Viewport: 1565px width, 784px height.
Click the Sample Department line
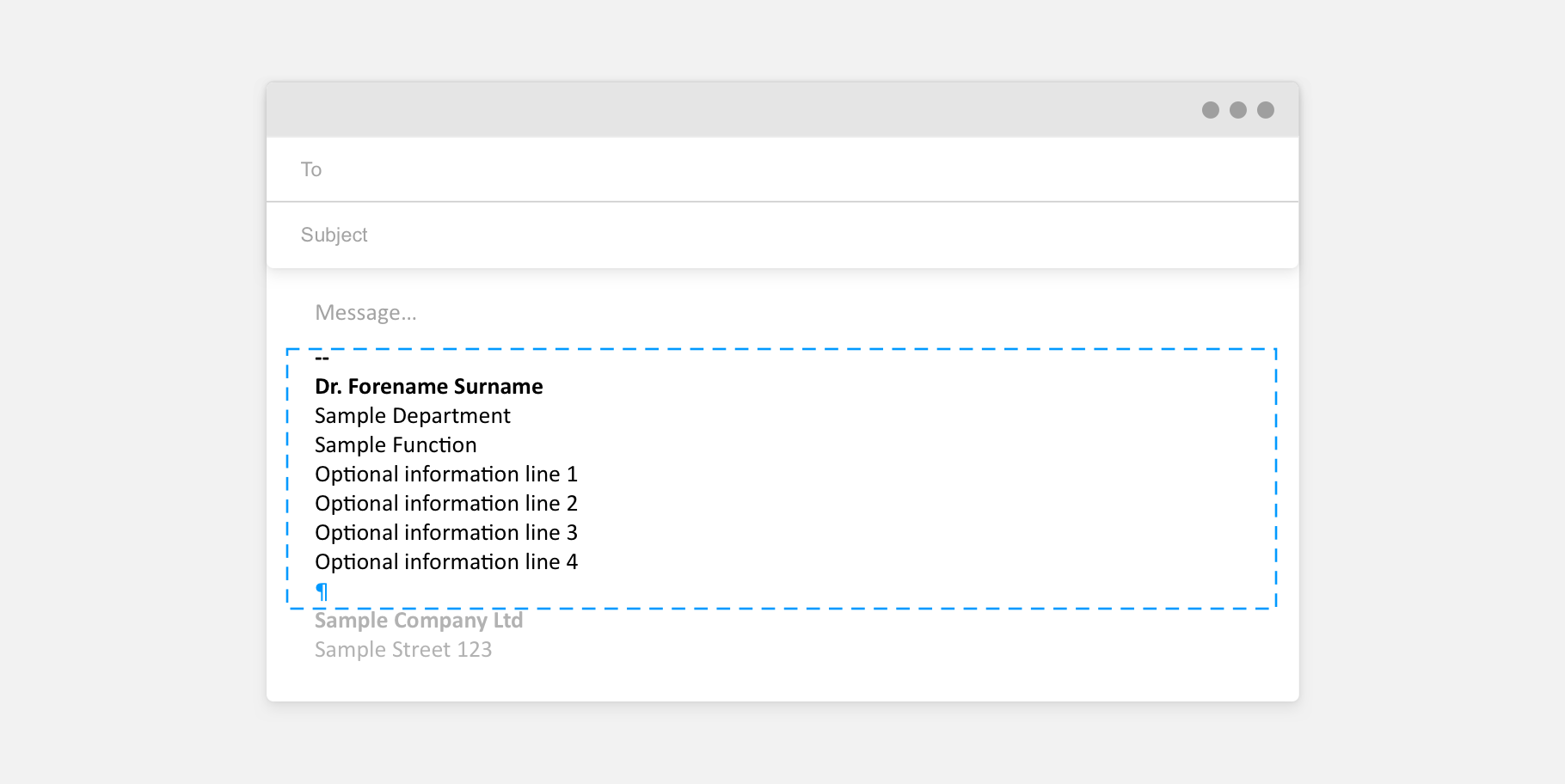pos(413,416)
